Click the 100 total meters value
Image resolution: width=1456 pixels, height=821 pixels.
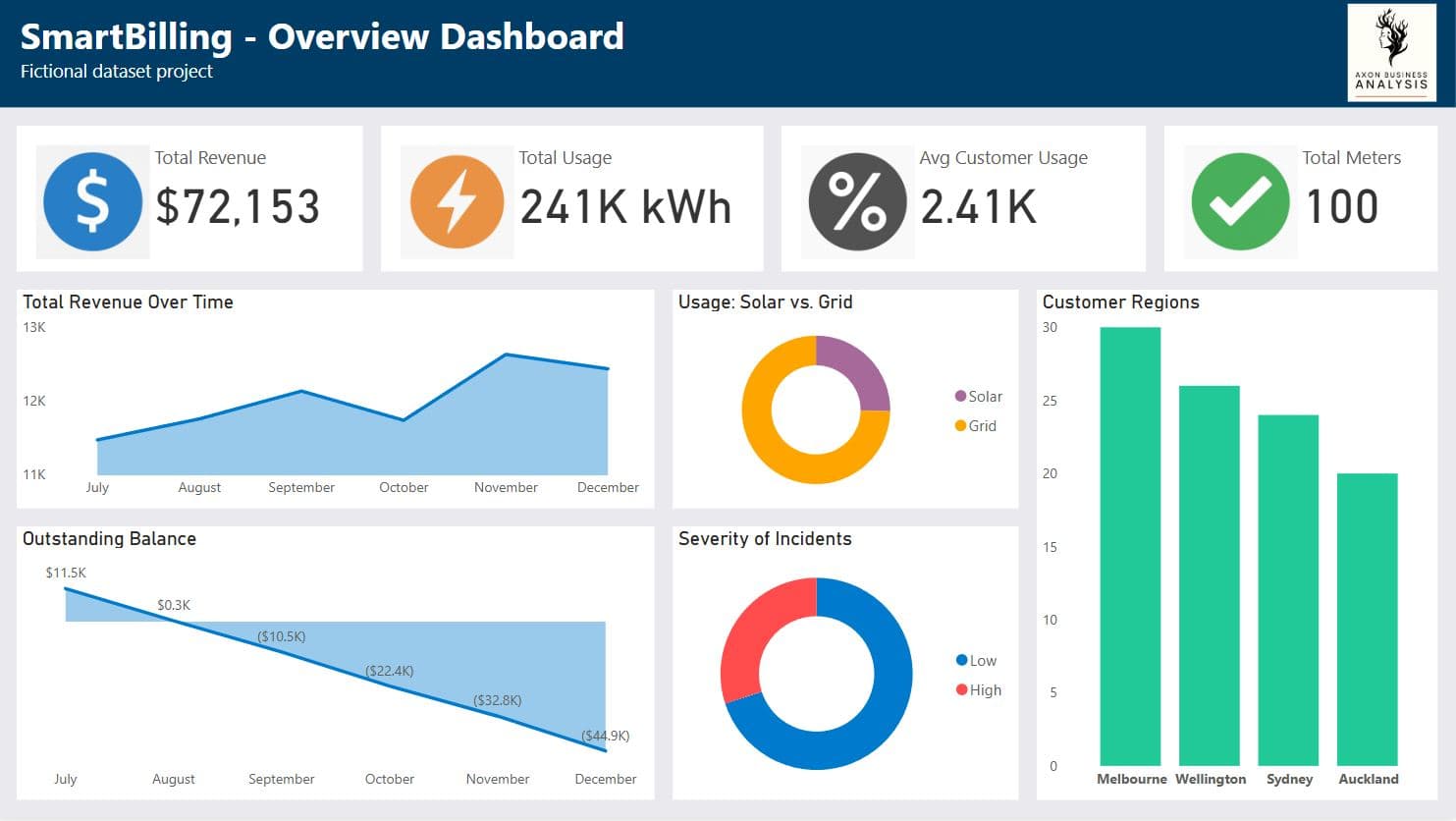pos(1341,206)
